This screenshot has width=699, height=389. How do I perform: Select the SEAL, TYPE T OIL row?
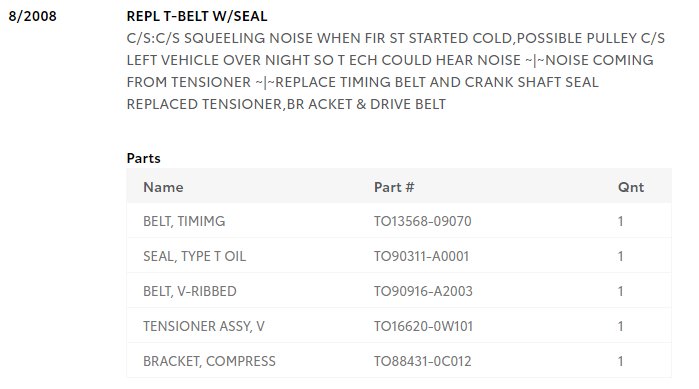click(x=399, y=256)
